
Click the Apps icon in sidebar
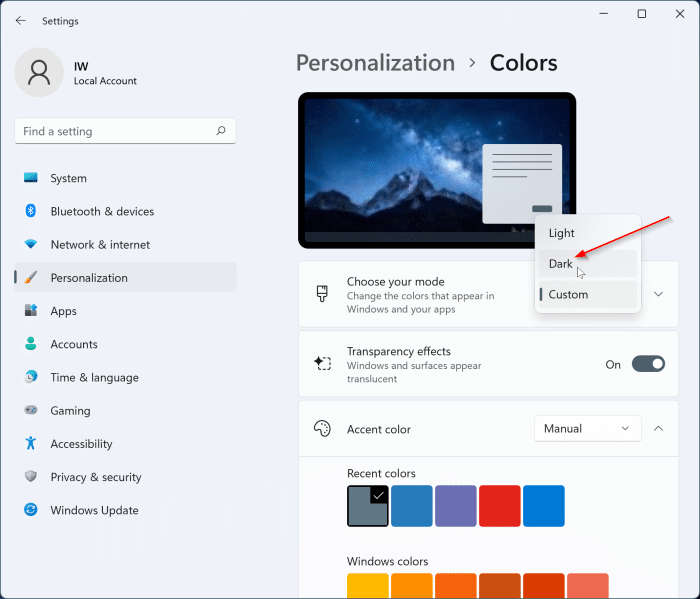[31, 310]
